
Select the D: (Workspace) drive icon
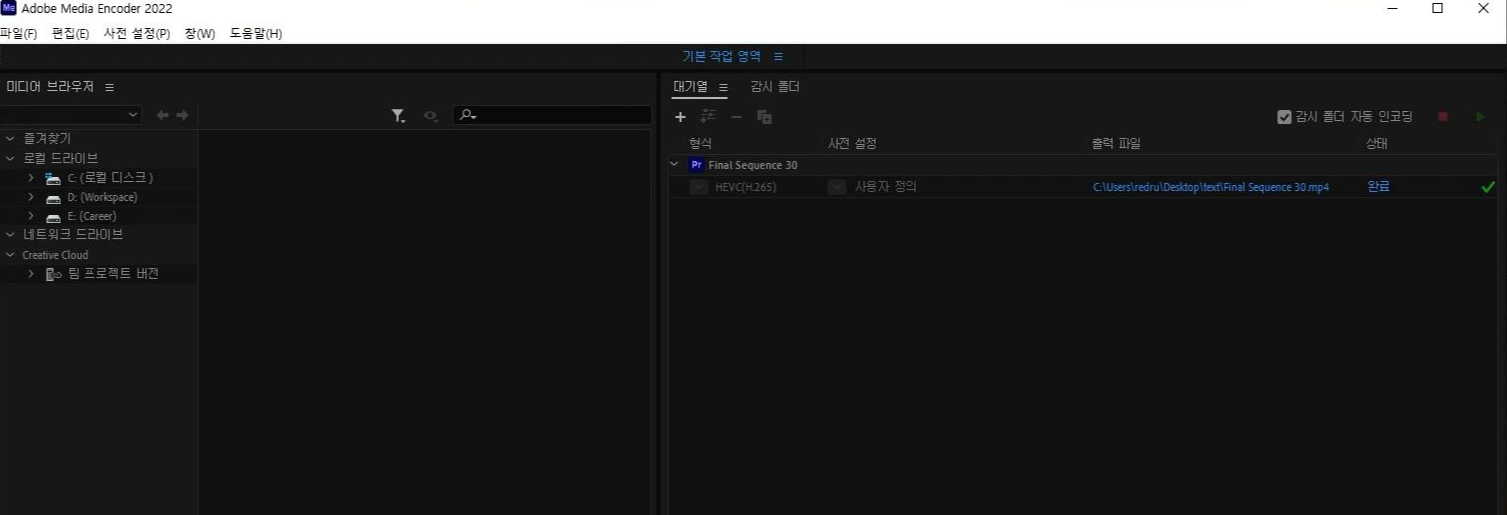tap(53, 198)
